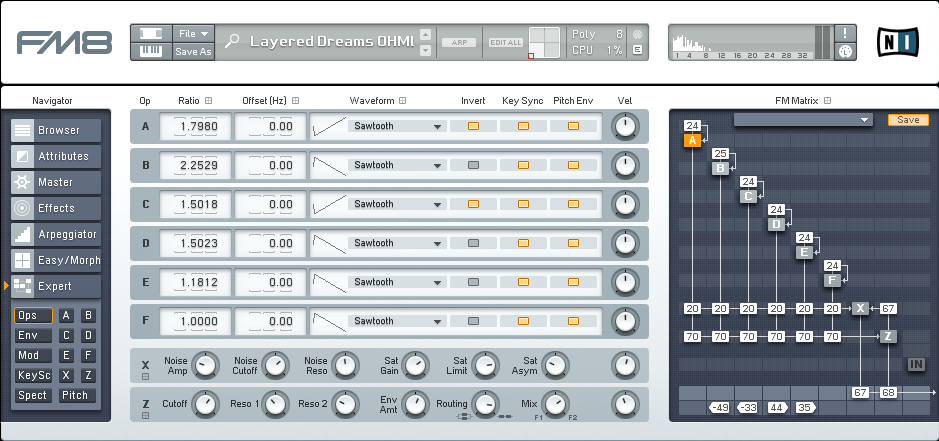Switch to the Mod expert tab
The width and height of the screenshot is (939, 441).
[x=34, y=355]
